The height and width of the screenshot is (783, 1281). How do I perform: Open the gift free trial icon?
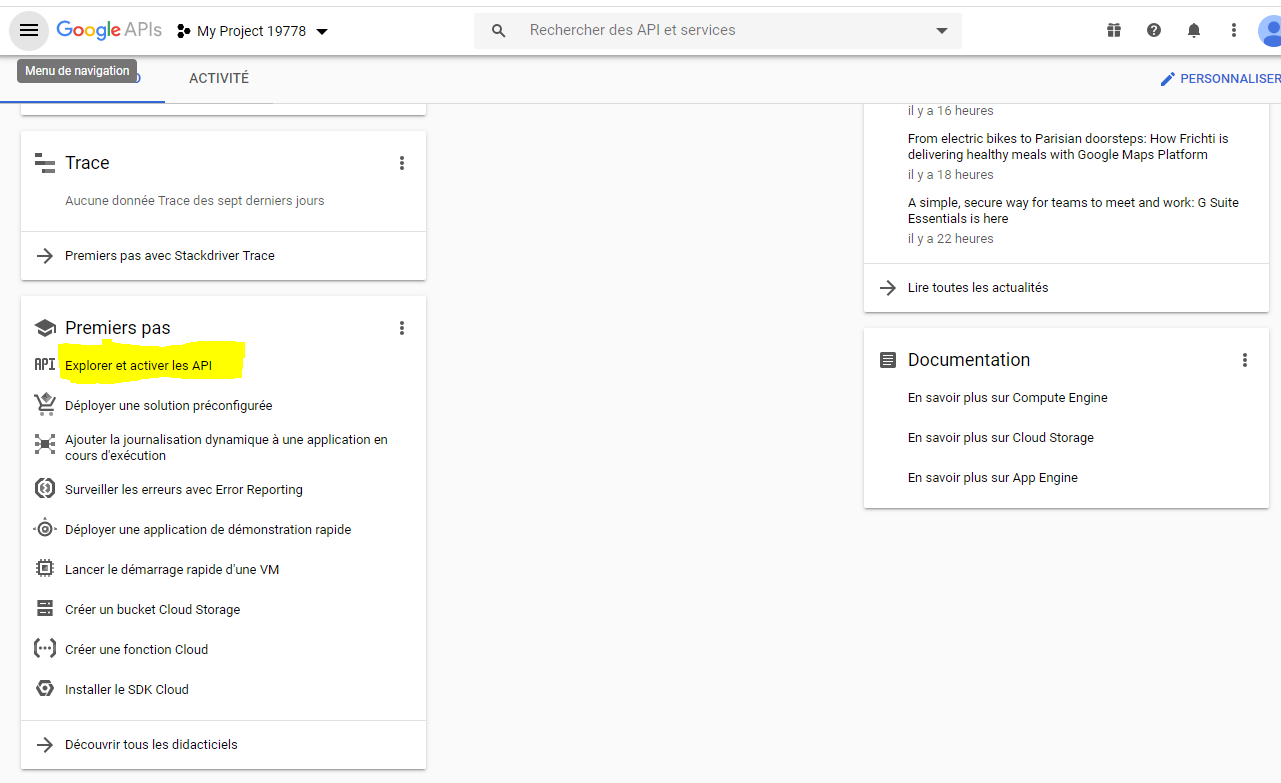pos(1114,31)
